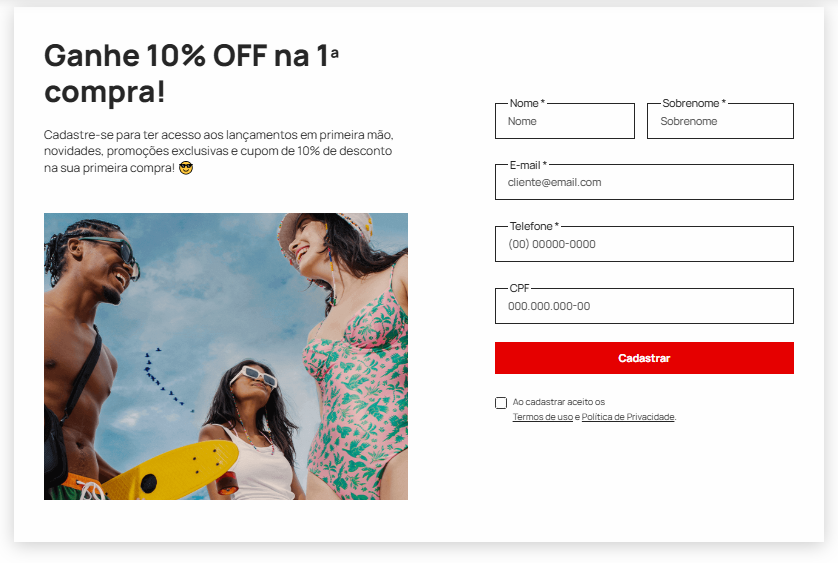Click the "Telefone *" field label

point(534,226)
